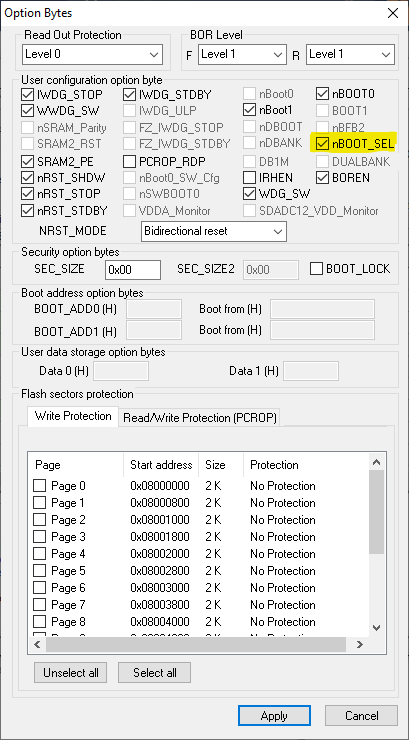This screenshot has height=740, width=409.
Task: Check the Page 1 write protection box
Action: pyautogui.click(x=40, y=503)
